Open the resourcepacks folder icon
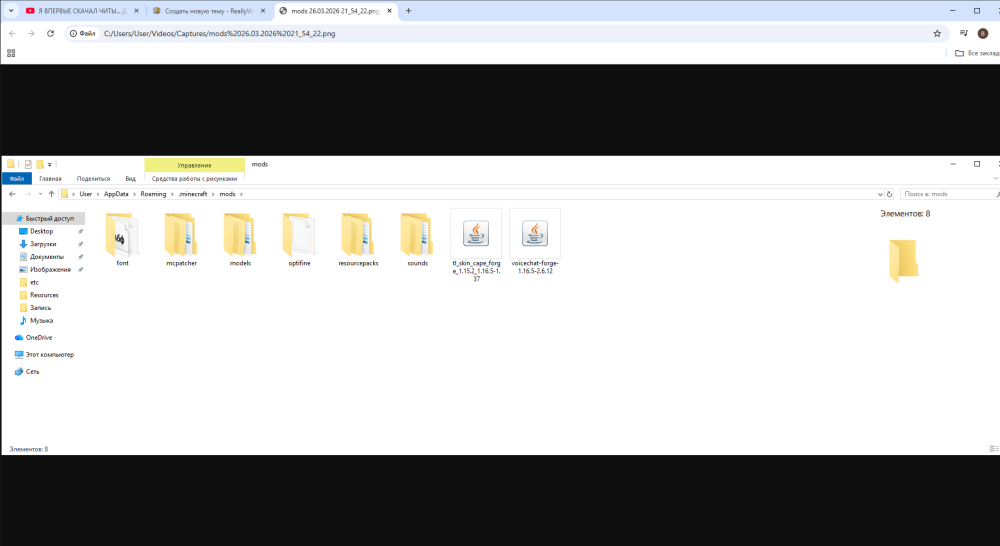Screen dimensions: 1000x546 [x=358, y=235]
